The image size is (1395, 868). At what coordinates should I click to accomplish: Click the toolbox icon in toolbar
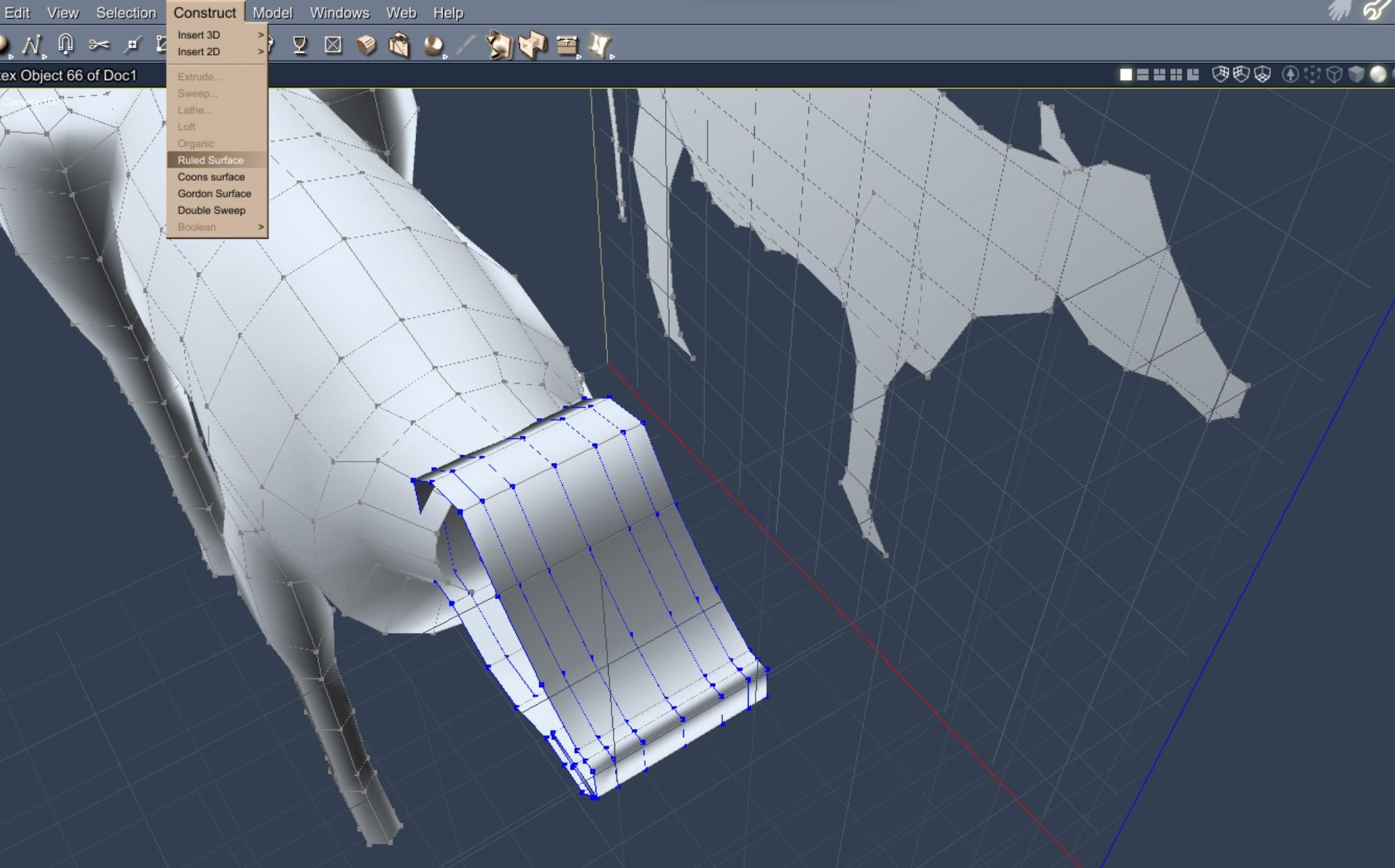pos(567,45)
